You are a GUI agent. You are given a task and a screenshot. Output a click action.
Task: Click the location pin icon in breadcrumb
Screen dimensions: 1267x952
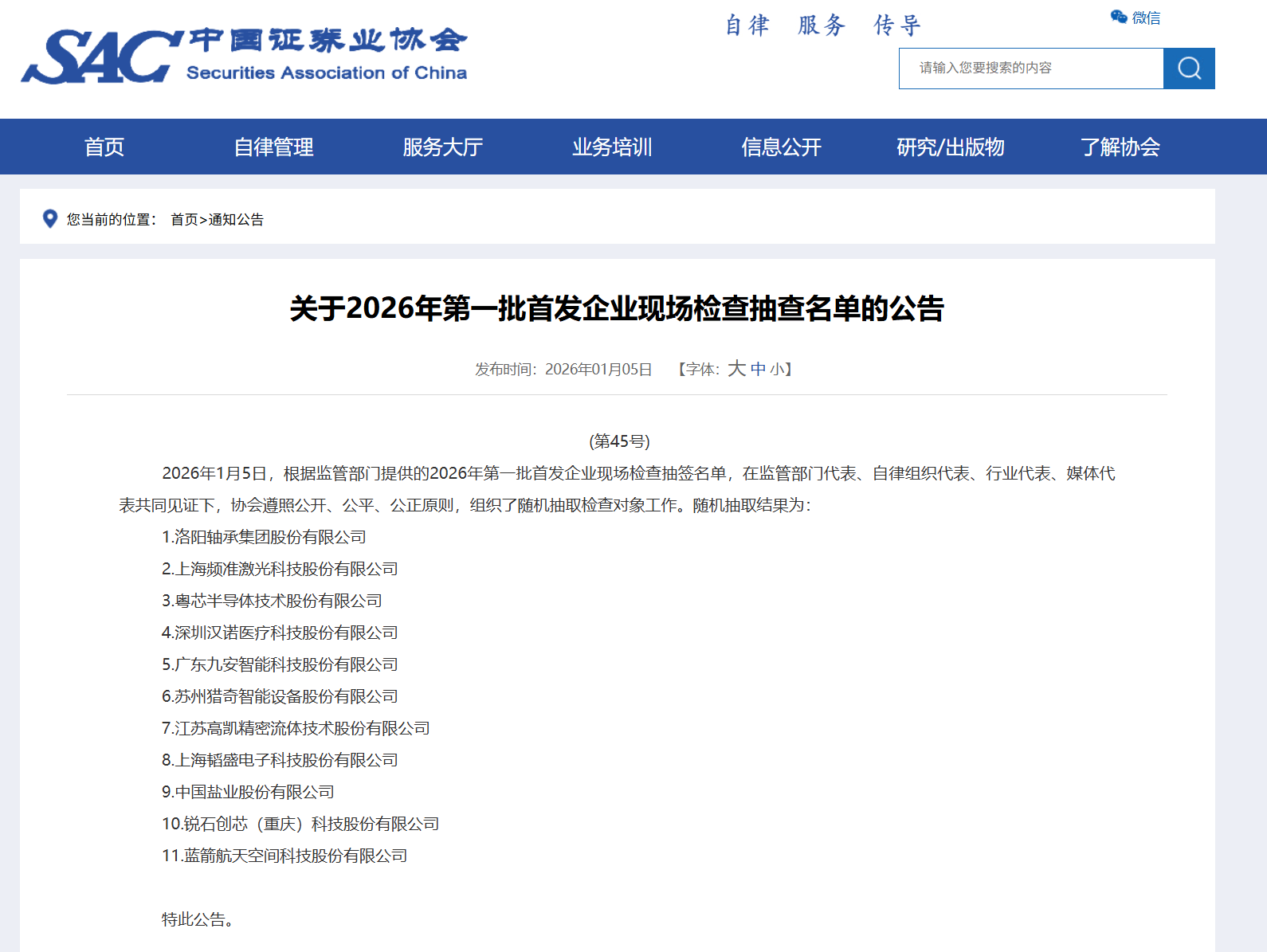point(49,218)
